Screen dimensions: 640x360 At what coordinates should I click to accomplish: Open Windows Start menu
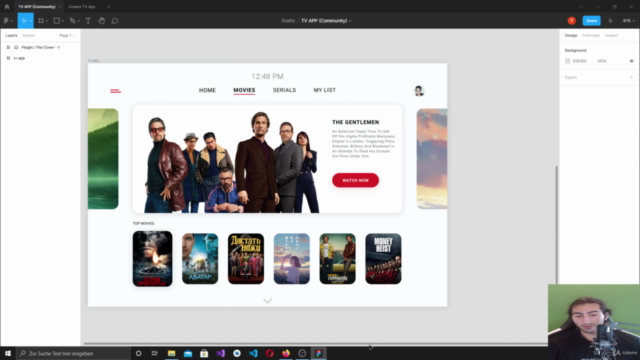tap(8, 353)
